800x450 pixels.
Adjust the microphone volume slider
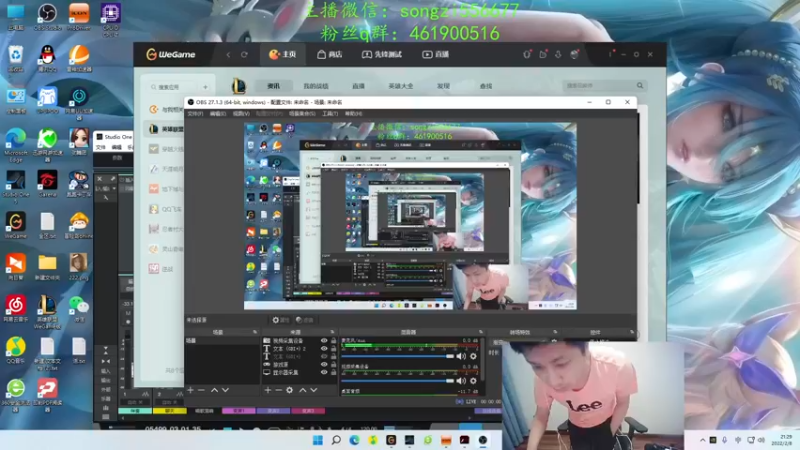click(x=397, y=356)
